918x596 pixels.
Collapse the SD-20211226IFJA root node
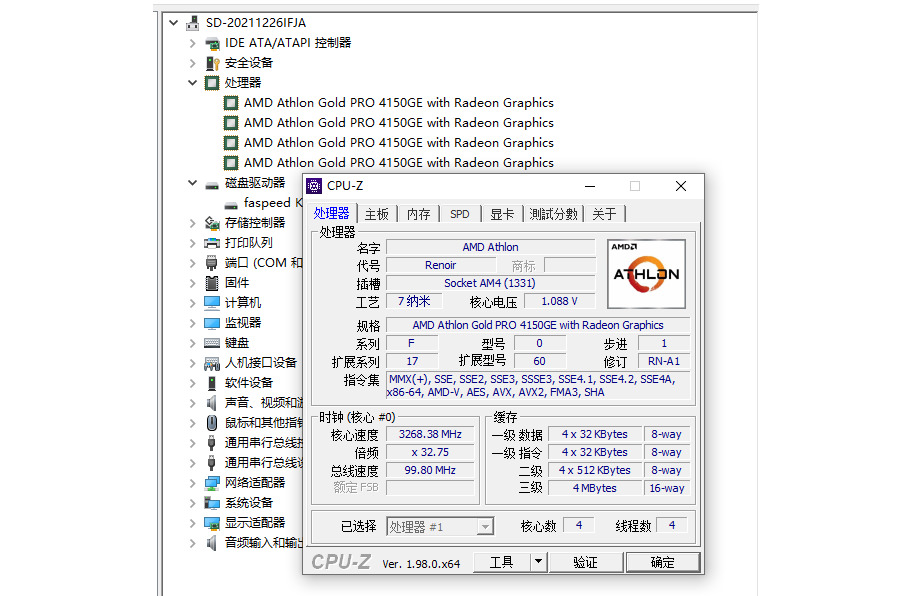pos(173,23)
